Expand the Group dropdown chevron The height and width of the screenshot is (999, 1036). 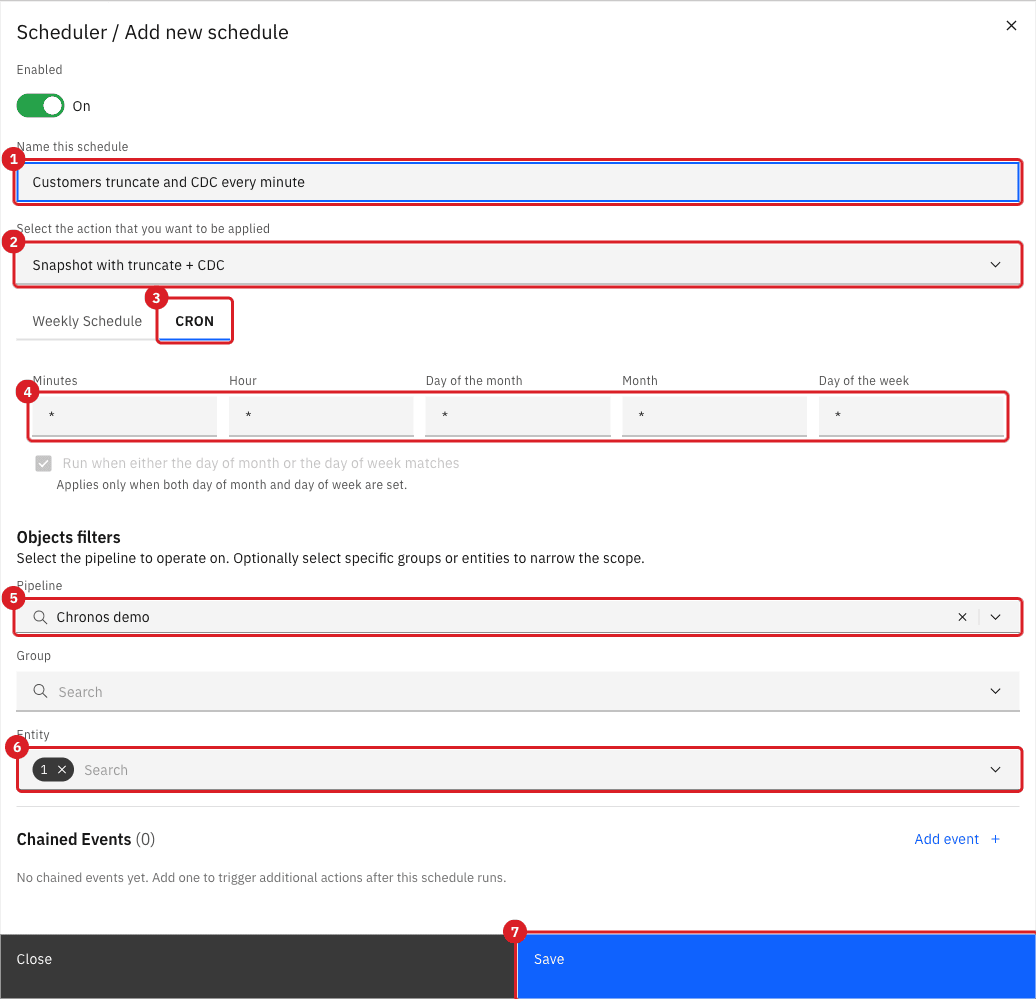[x=995, y=691]
